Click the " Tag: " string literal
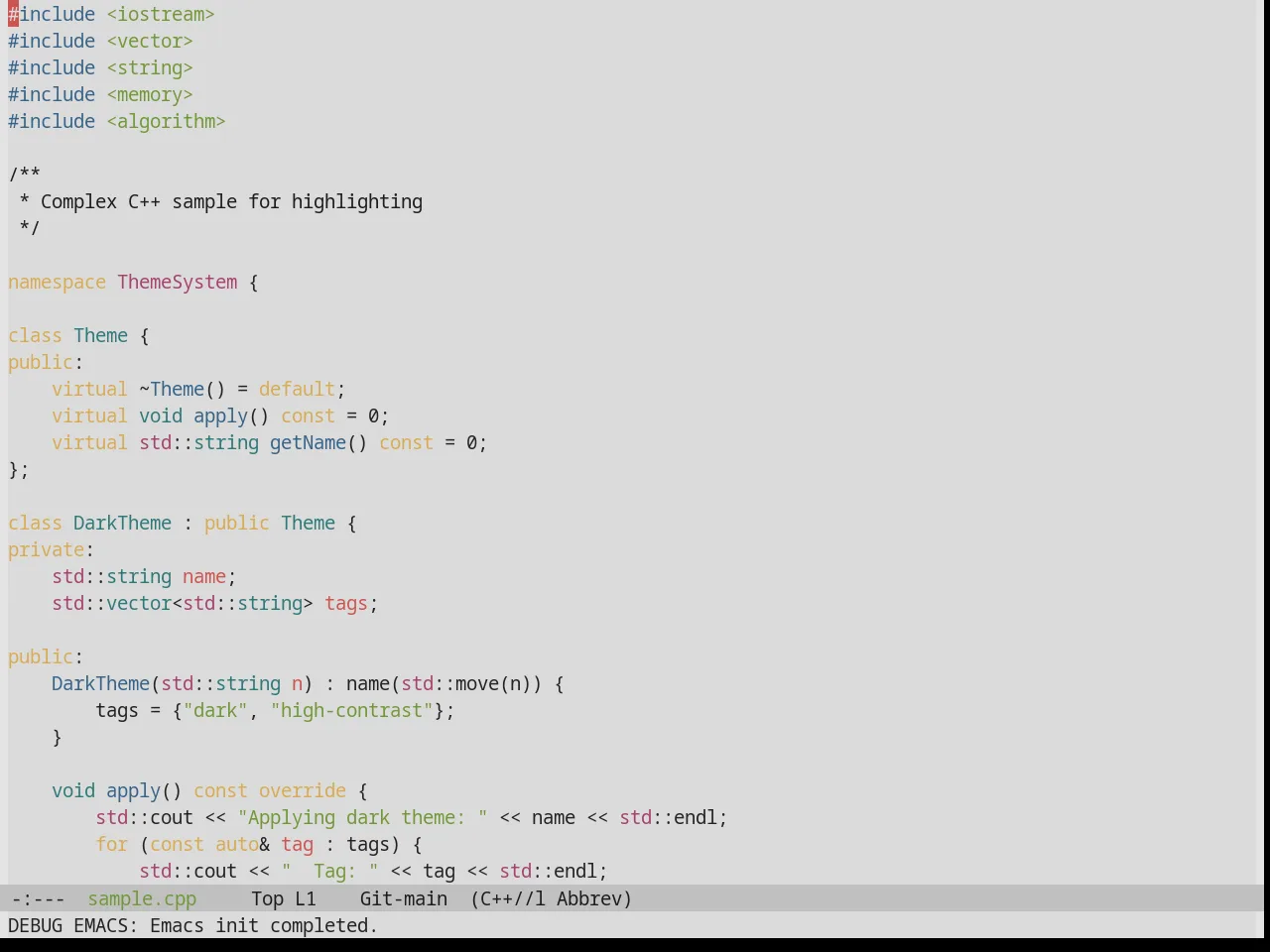The height and width of the screenshot is (952, 1270). (x=329, y=871)
